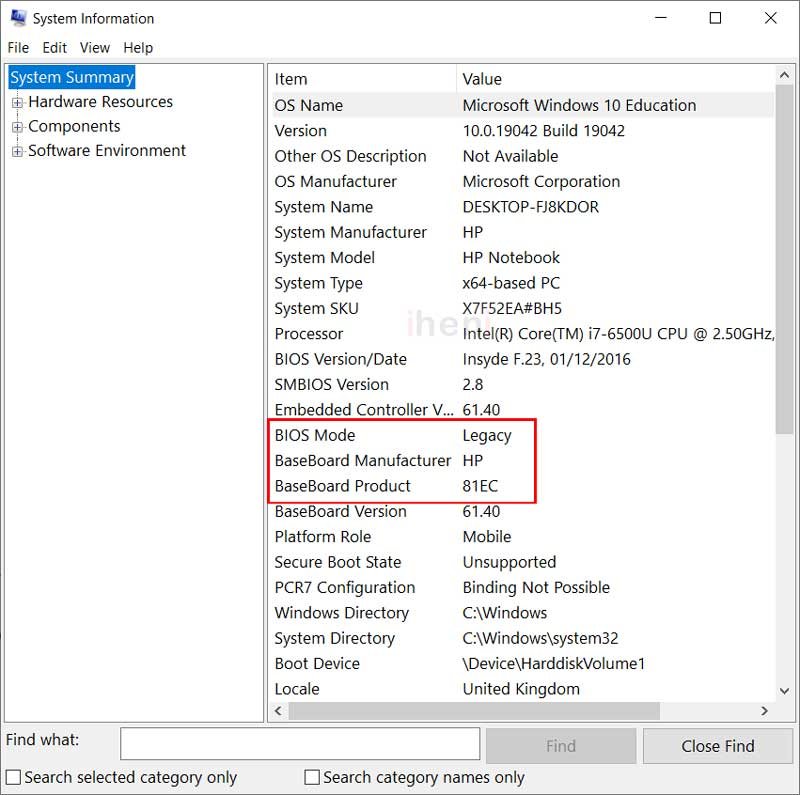Select the BaseBoard Manufacturer row
The image size is (800, 795).
521,461
